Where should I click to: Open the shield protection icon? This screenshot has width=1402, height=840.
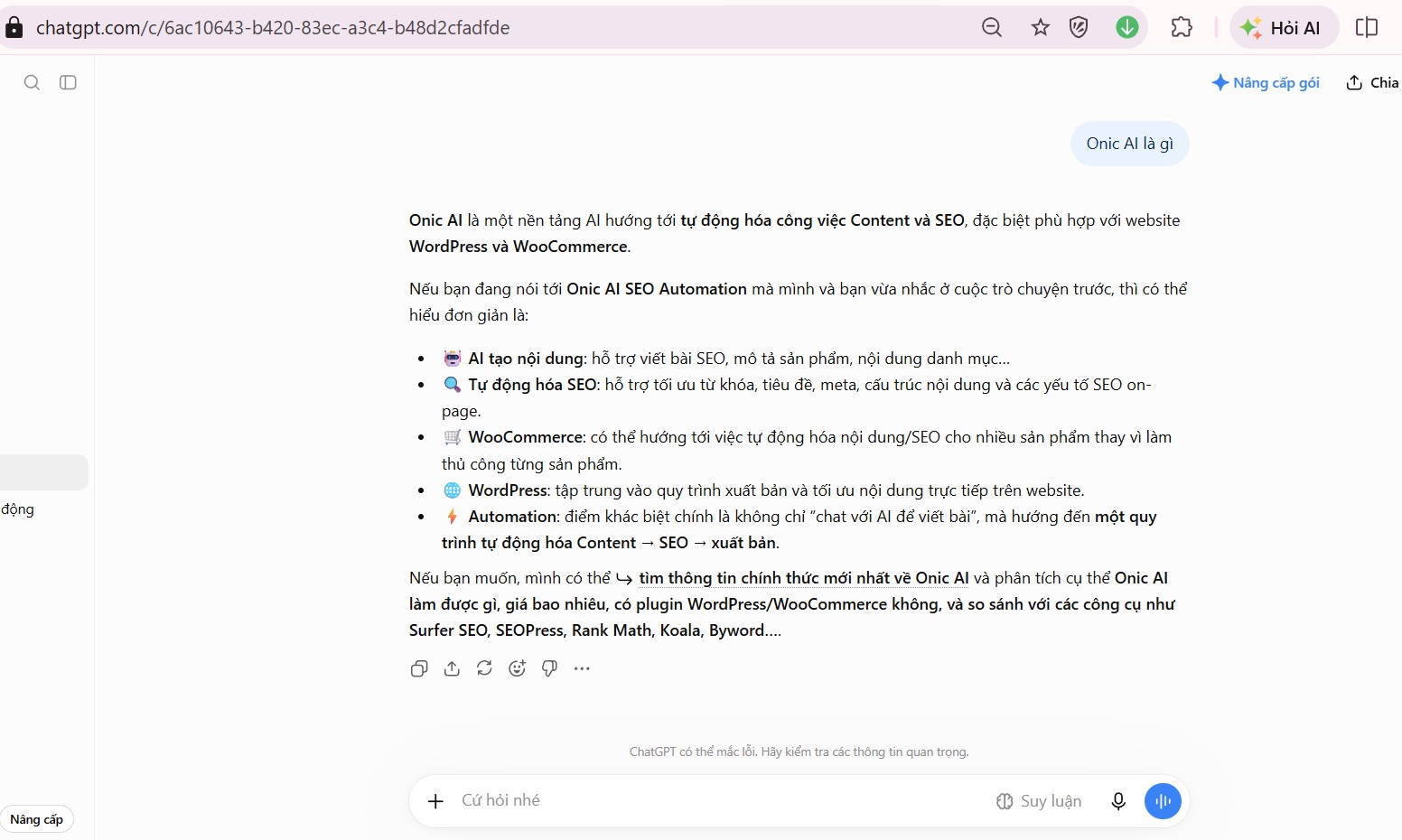pyautogui.click(x=1079, y=28)
